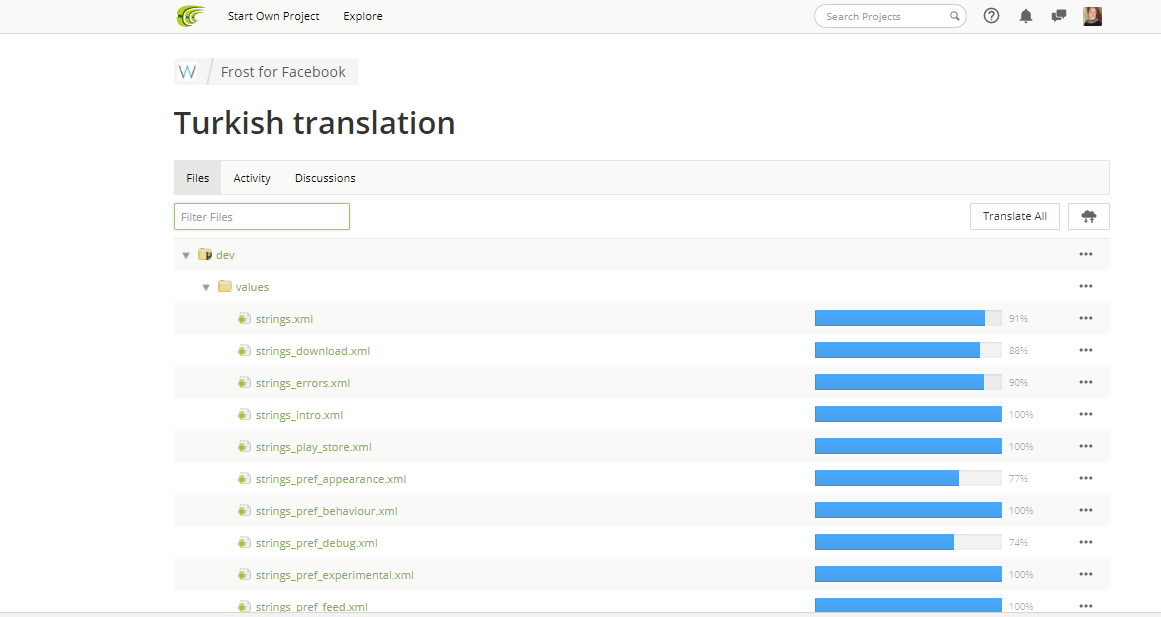Screen dimensions: 1161x617
Task: Click the dev folder icon
Action: [205, 255]
